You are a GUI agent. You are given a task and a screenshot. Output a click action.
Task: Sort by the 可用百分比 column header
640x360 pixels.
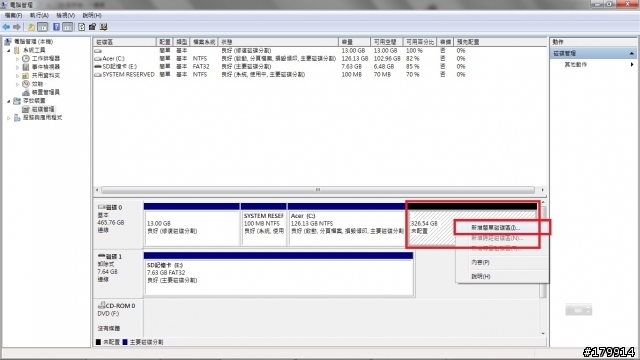[x=420, y=42]
